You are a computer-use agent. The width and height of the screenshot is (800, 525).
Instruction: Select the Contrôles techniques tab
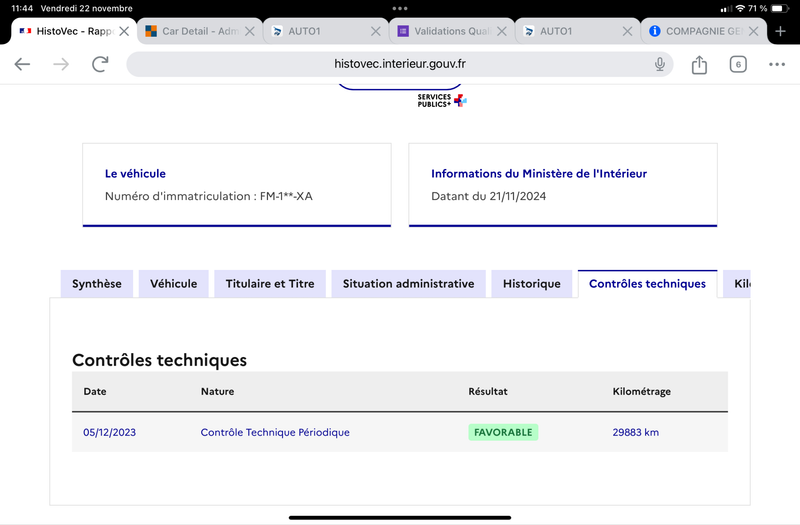point(647,284)
